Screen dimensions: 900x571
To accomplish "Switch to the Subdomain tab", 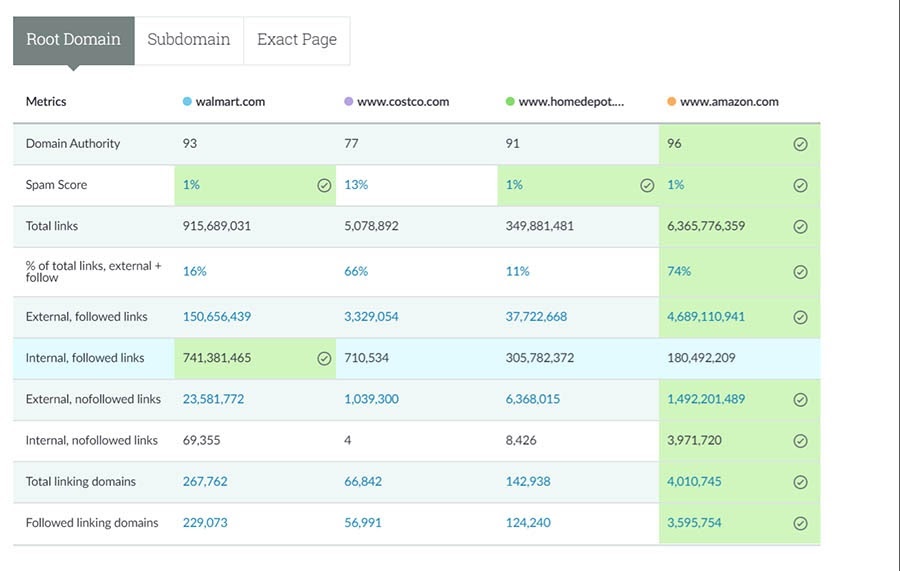I will [188, 40].
